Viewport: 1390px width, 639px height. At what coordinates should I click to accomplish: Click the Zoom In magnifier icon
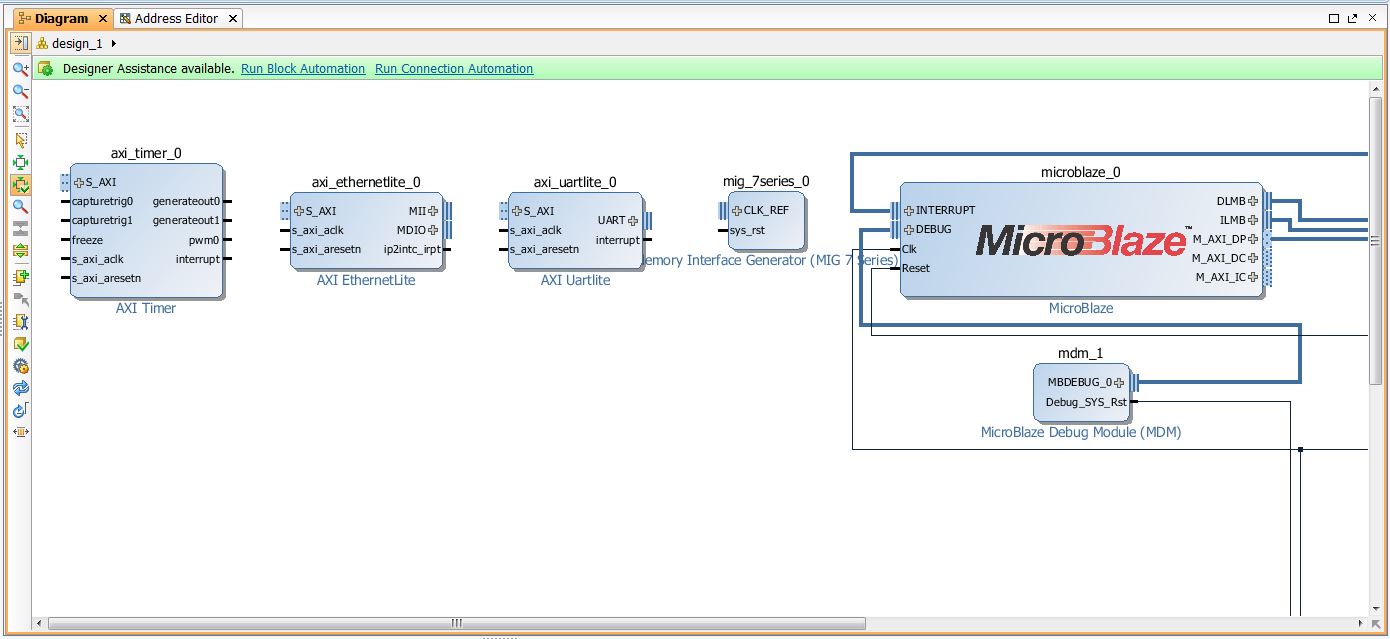[x=20, y=69]
